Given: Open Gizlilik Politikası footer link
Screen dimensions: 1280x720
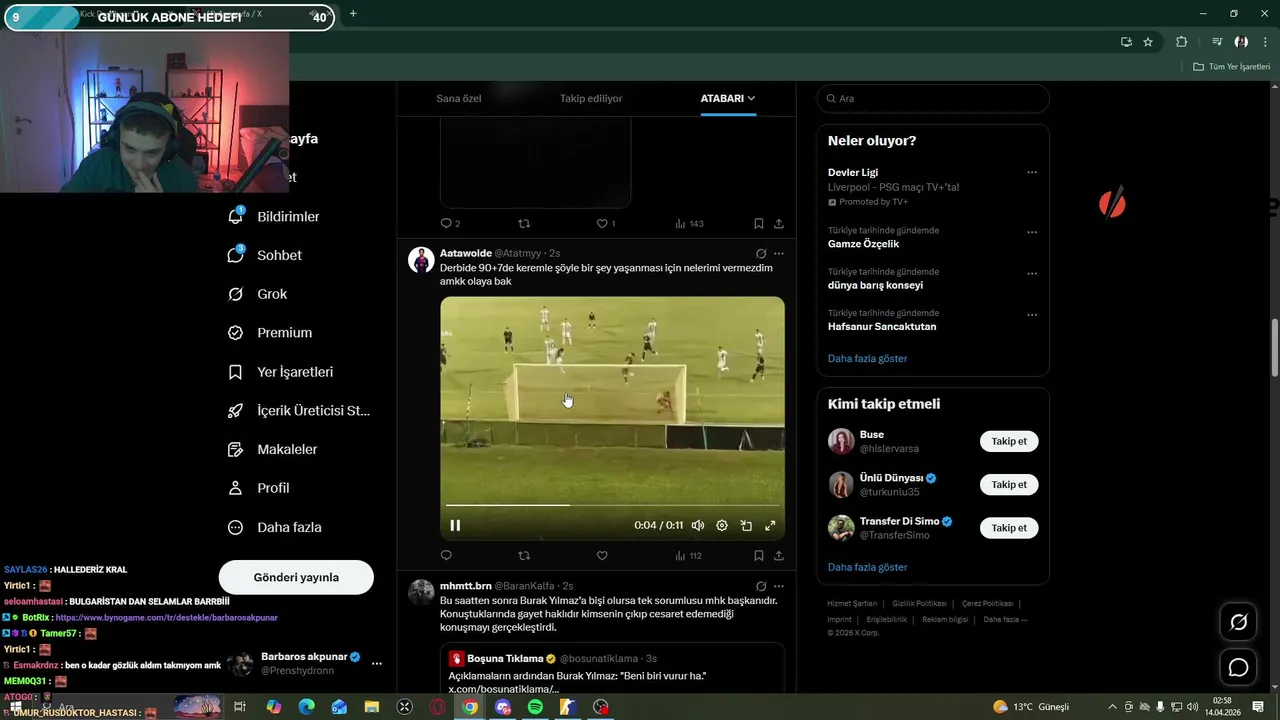Looking at the screenshot, I should tap(919, 603).
